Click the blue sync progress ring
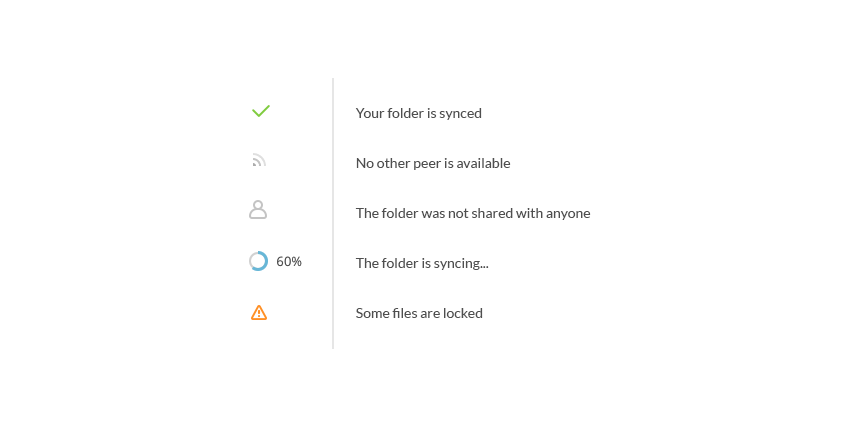The height and width of the screenshot is (426, 849). (x=258, y=261)
